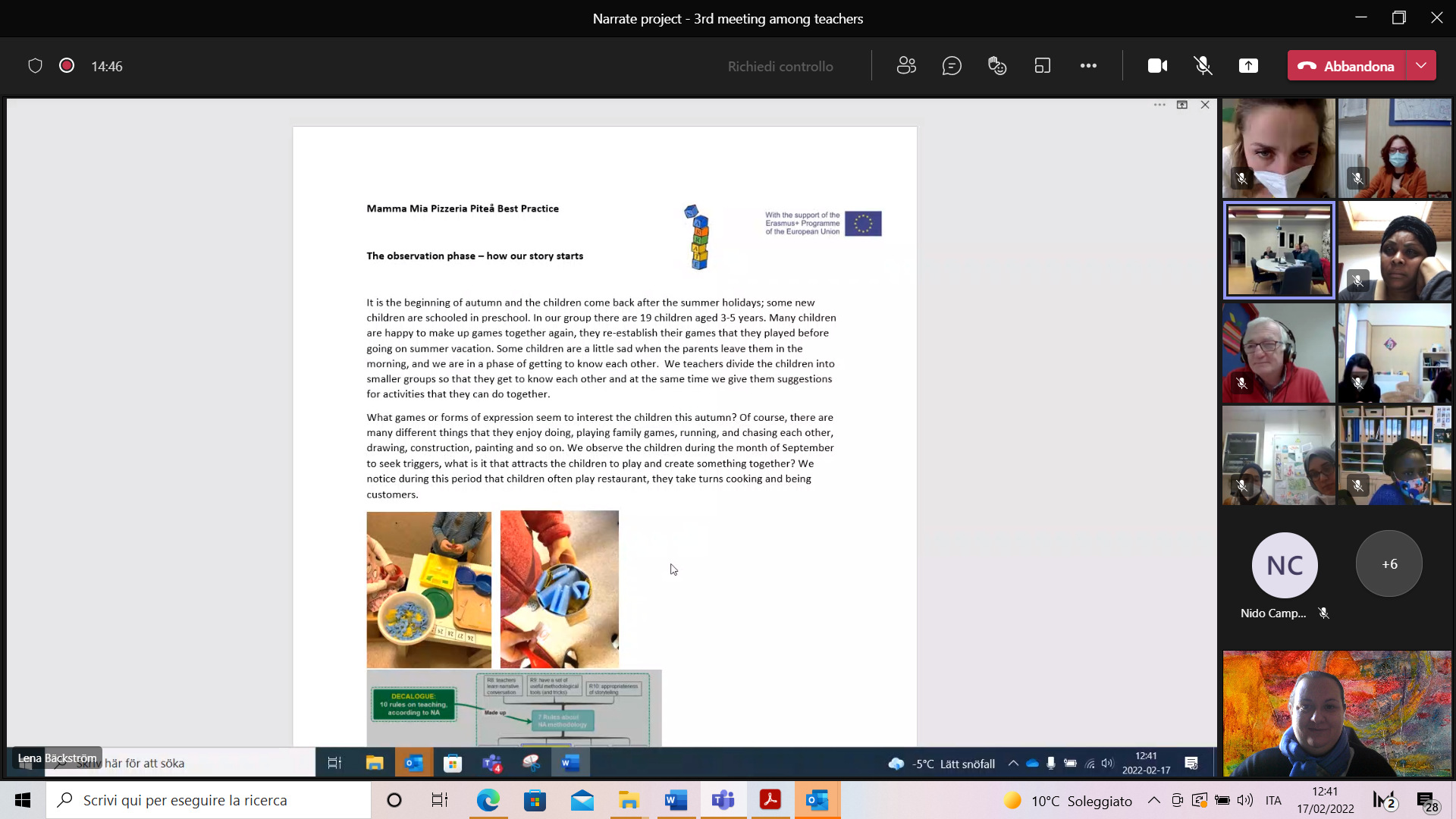This screenshot has height=819, width=1456.
Task: Click the meeting timer 14:46
Action: tap(107, 67)
